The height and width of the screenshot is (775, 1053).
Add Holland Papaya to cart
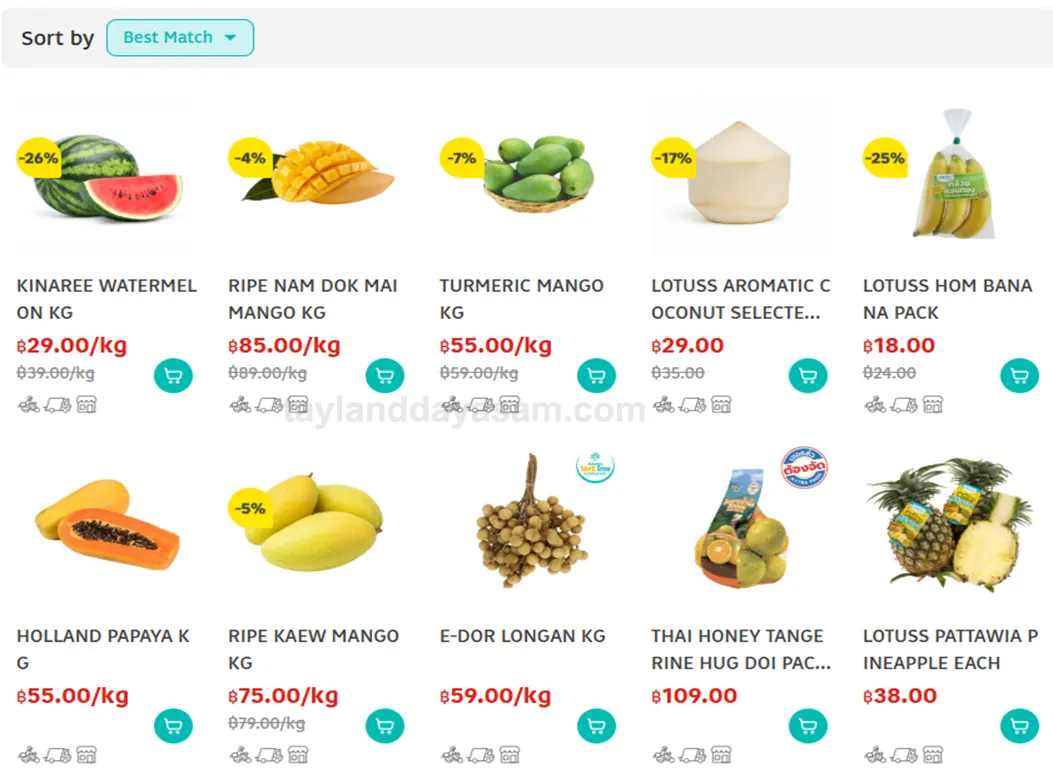(x=173, y=726)
